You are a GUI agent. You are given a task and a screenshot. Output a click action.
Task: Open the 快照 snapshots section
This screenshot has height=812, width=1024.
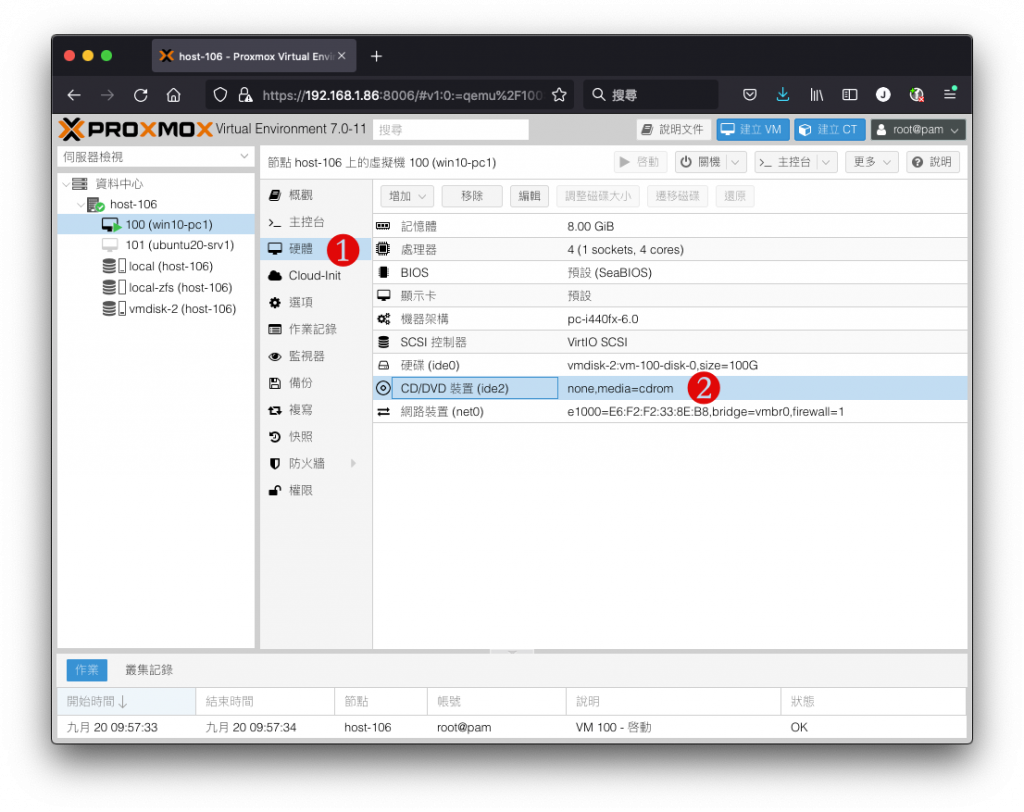[x=300, y=436]
